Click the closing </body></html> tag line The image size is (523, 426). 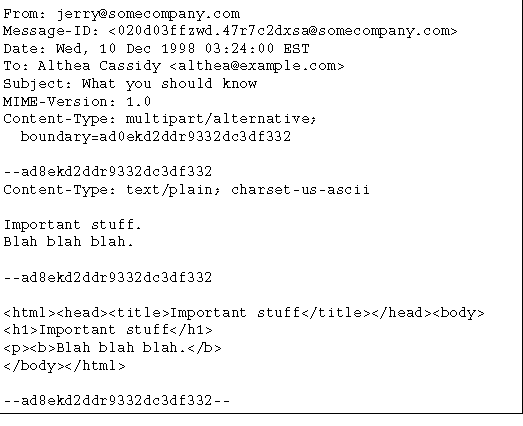(x=64, y=366)
